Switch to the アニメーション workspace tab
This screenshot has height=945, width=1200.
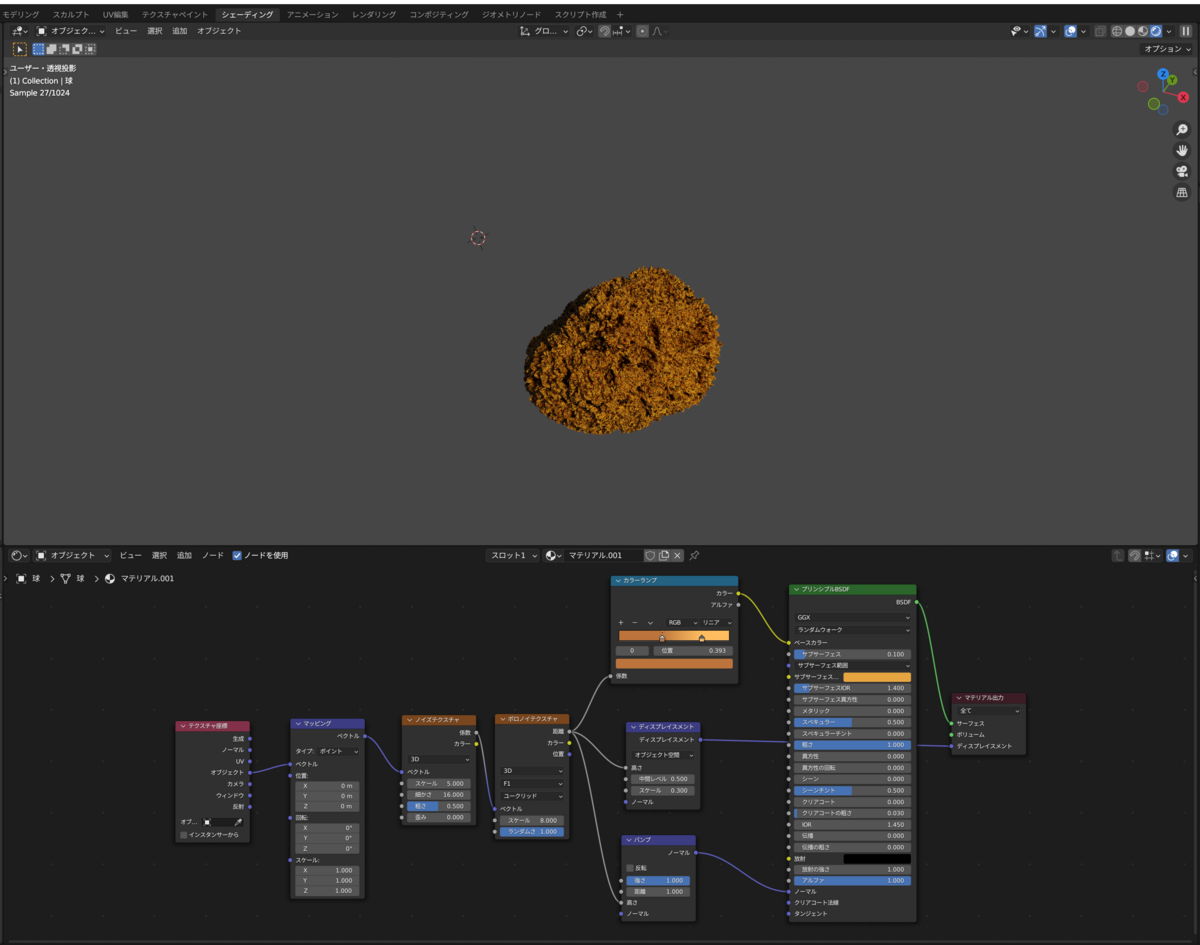click(x=313, y=15)
